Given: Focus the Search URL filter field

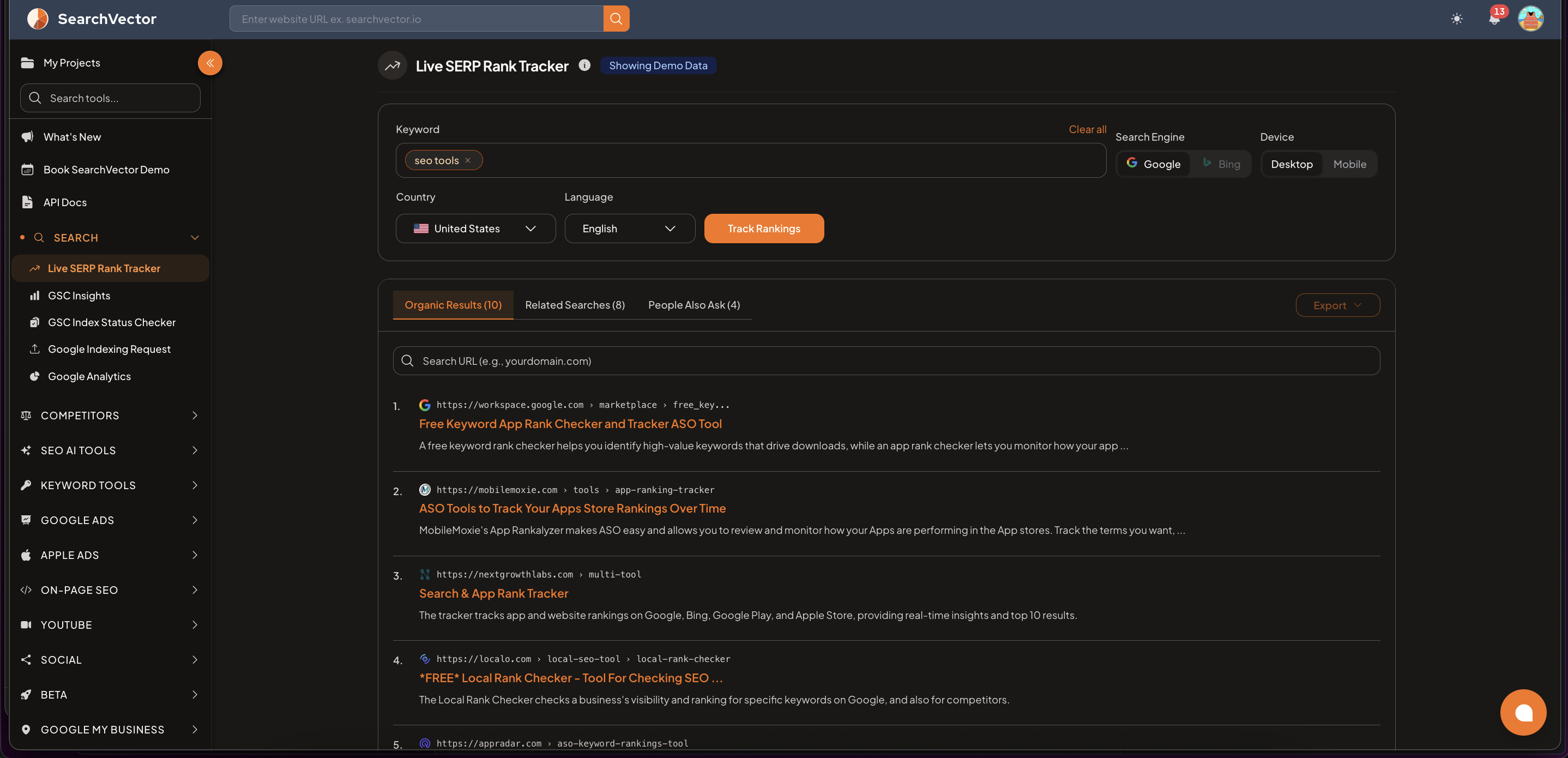Looking at the screenshot, I should point(886,361).
